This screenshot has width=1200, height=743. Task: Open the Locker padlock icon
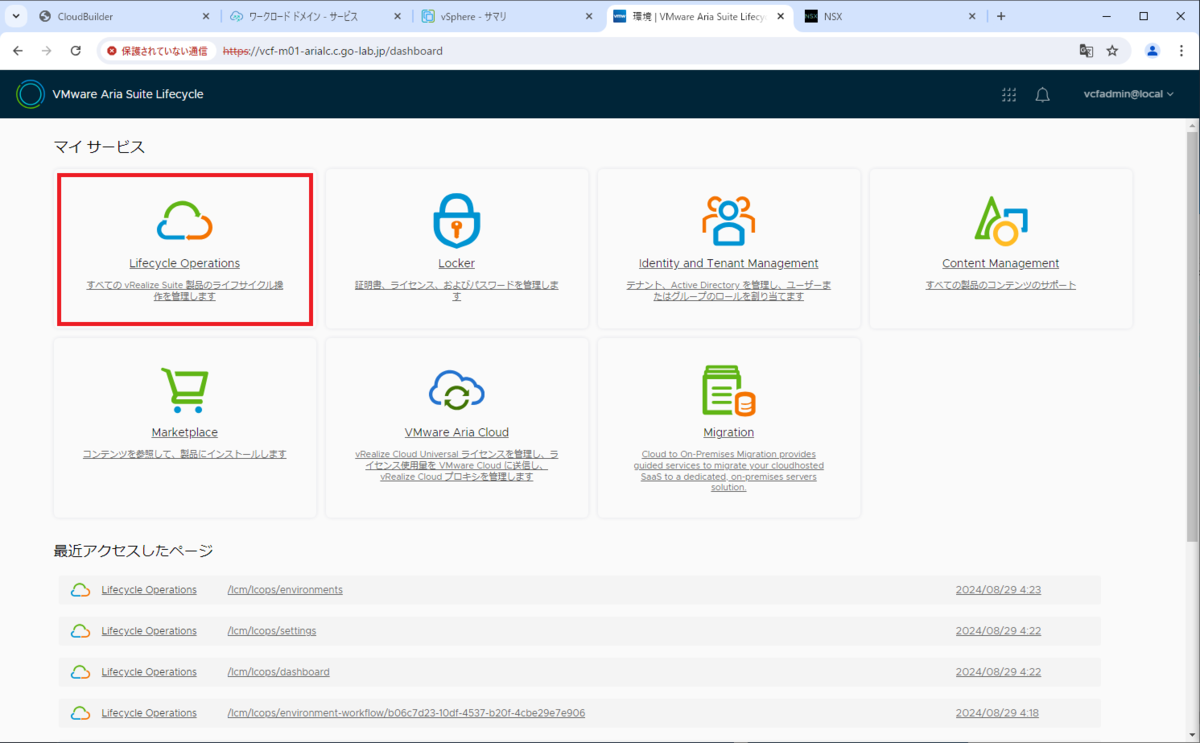tap(457, 220)
